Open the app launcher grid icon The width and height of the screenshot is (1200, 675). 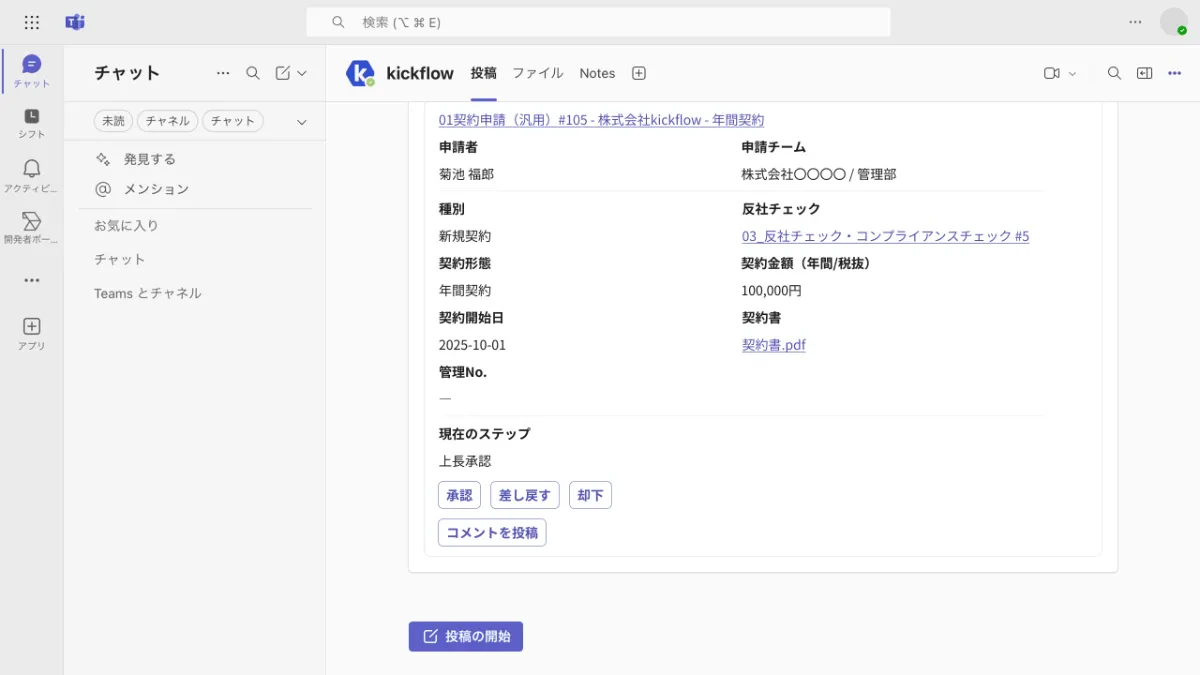(32, 22)
